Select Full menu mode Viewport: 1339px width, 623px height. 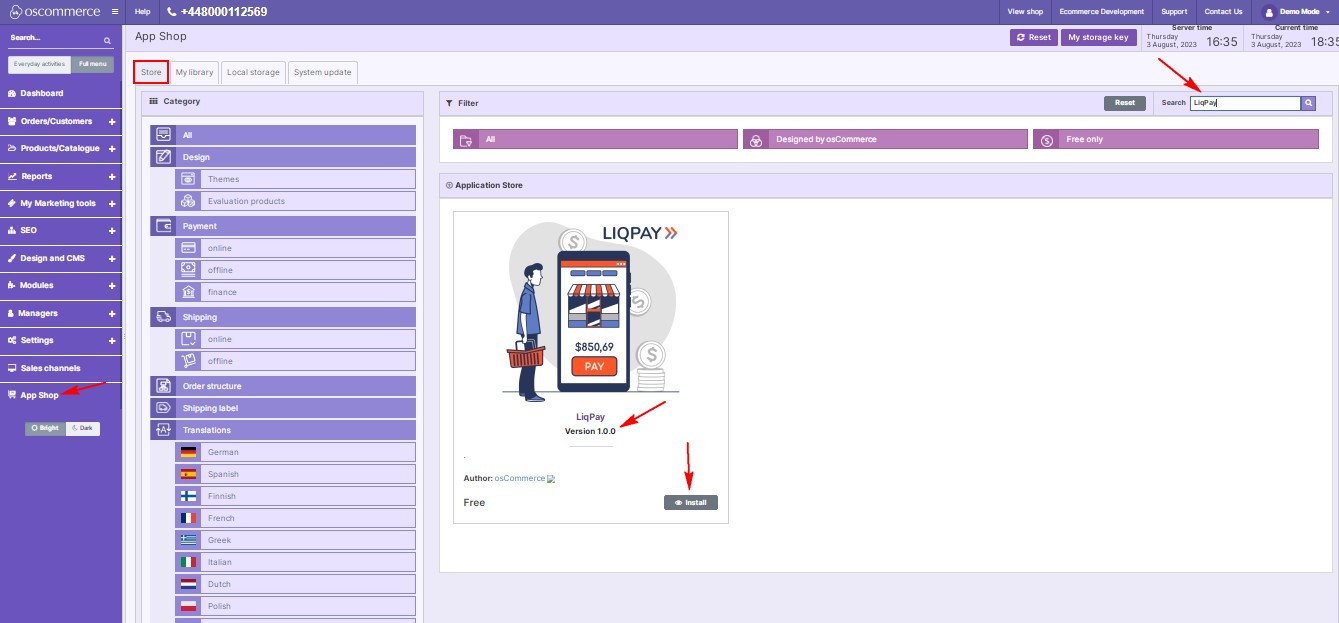tap(93, 64)
